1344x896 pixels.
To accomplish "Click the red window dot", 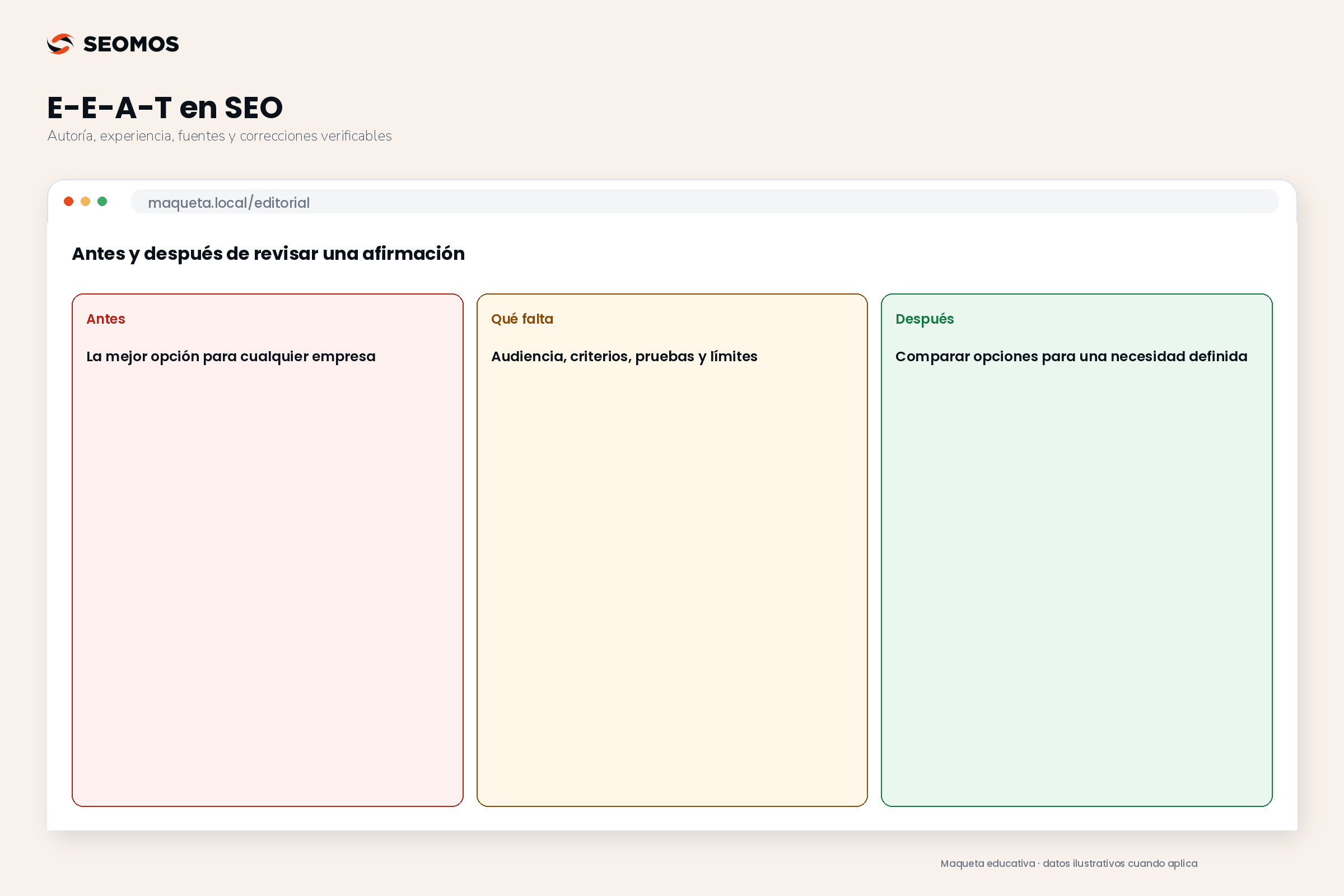I will point(68,201).
